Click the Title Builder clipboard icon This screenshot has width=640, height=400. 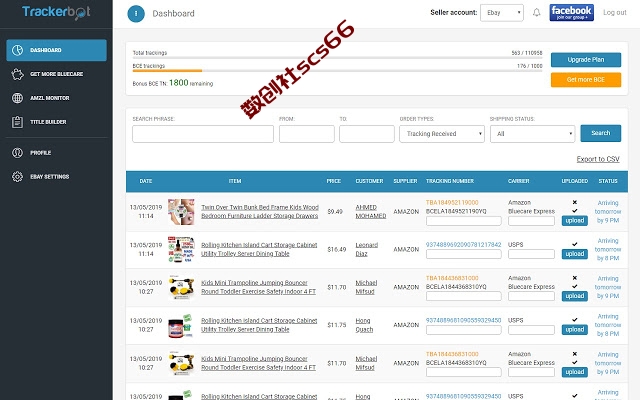[17, 122]
